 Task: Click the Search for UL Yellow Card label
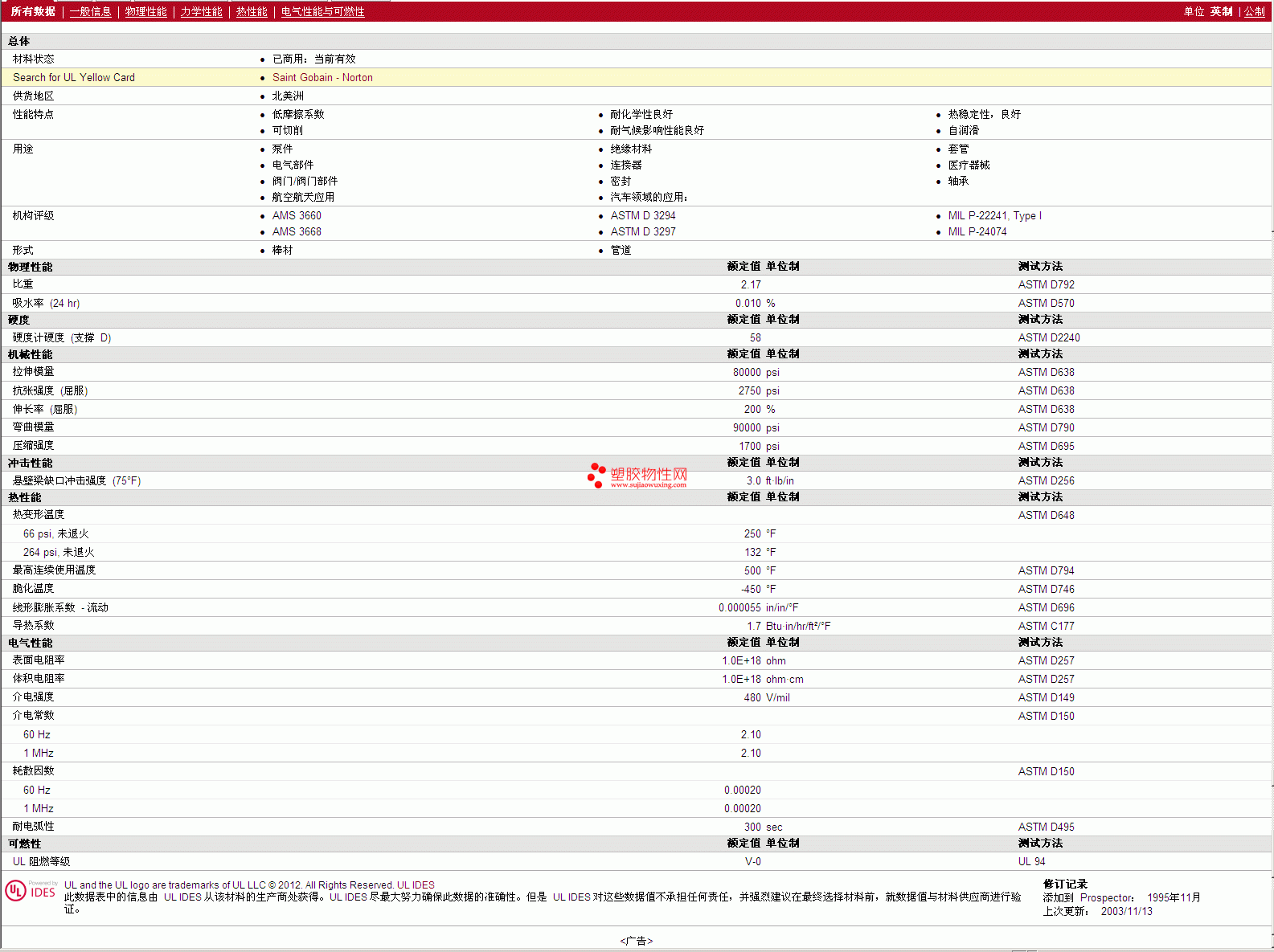click(x=74, y=77)
